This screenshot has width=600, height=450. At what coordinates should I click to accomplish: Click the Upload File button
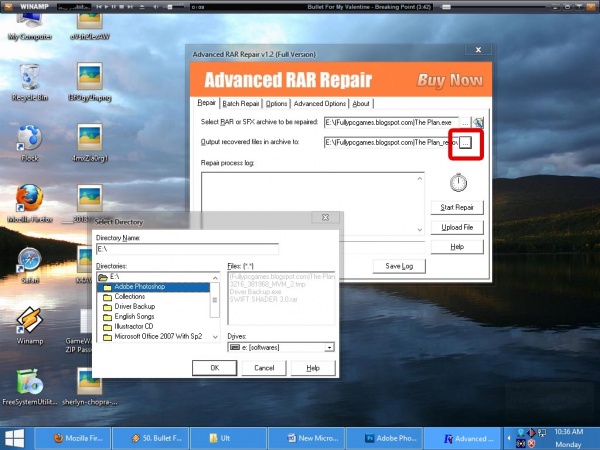(x=457, y=227)
